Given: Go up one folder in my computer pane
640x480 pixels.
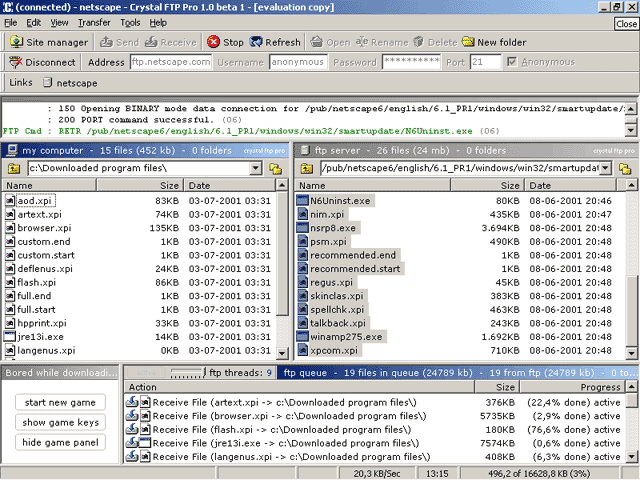Looking at the screenshot, I should coord(13,168).
